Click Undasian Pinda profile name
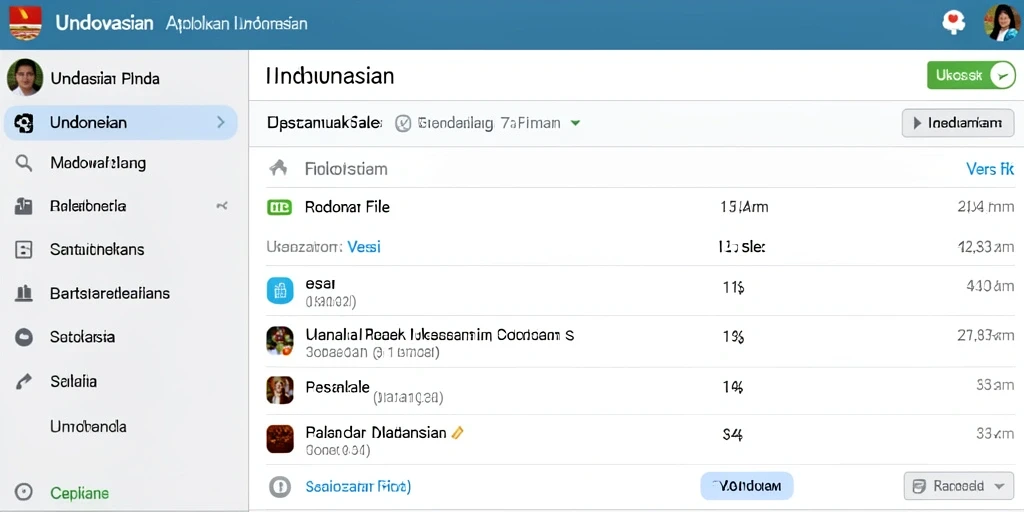The width and height of the screenshot is (1024, 512). [104, 79]
